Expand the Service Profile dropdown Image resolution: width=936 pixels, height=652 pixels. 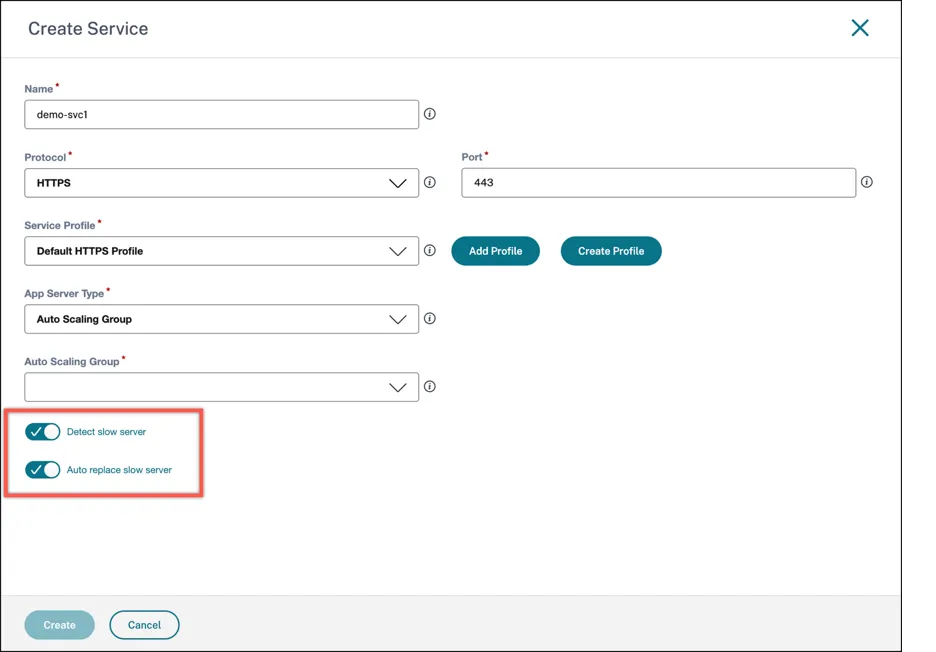tap(221, 251)
